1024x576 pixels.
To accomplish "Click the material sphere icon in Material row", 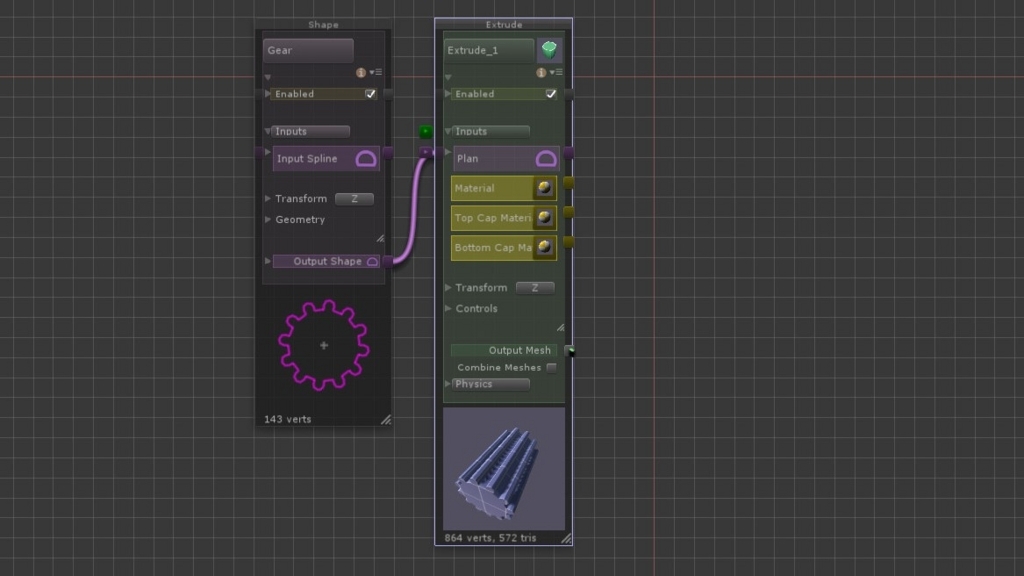I will point(544,188).
